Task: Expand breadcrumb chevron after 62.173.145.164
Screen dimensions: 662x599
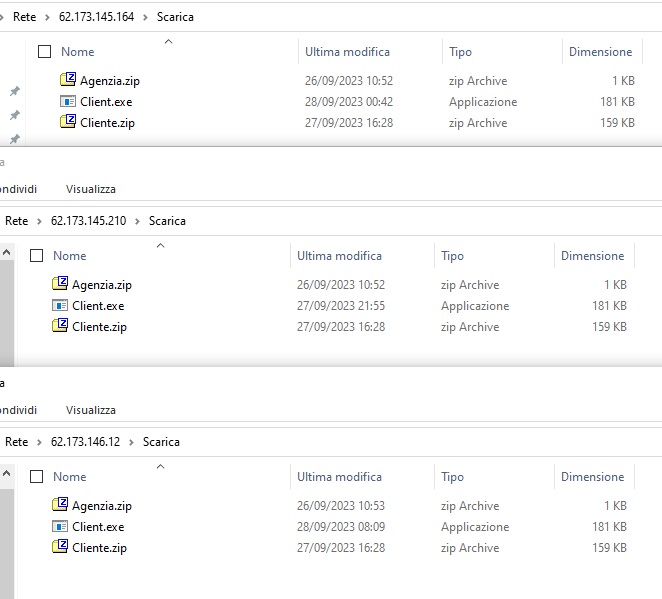Action: tap(145, 17)
